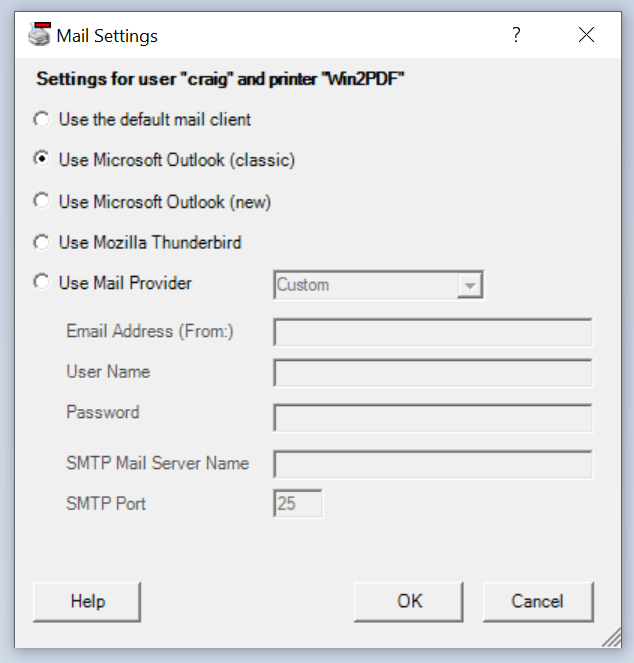Choose Use Microsoft Outlook (new) option
The width and height of the screenshot is (634, 663).
[x=42, y=202]
